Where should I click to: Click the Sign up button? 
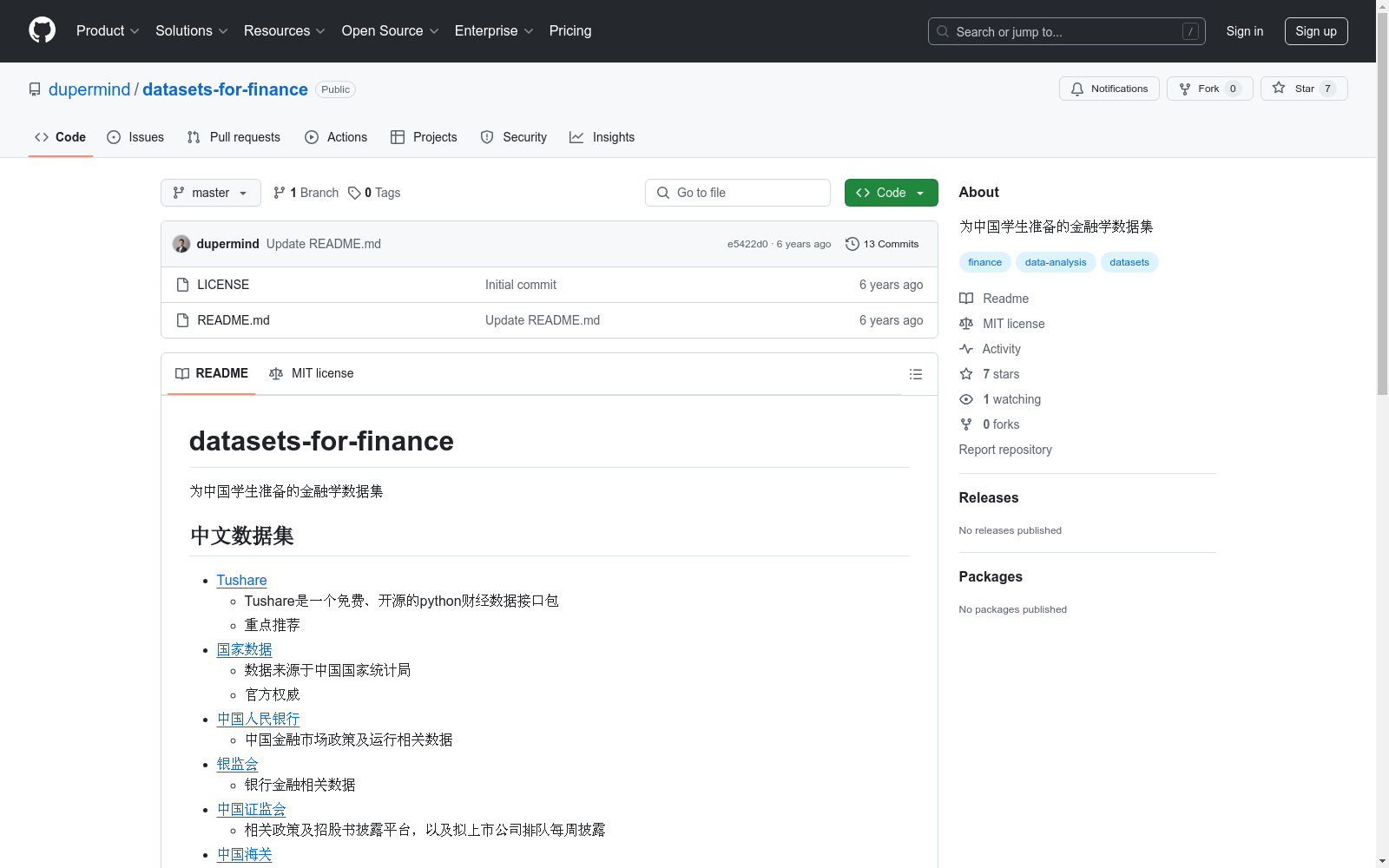(x=1316, y=31)
